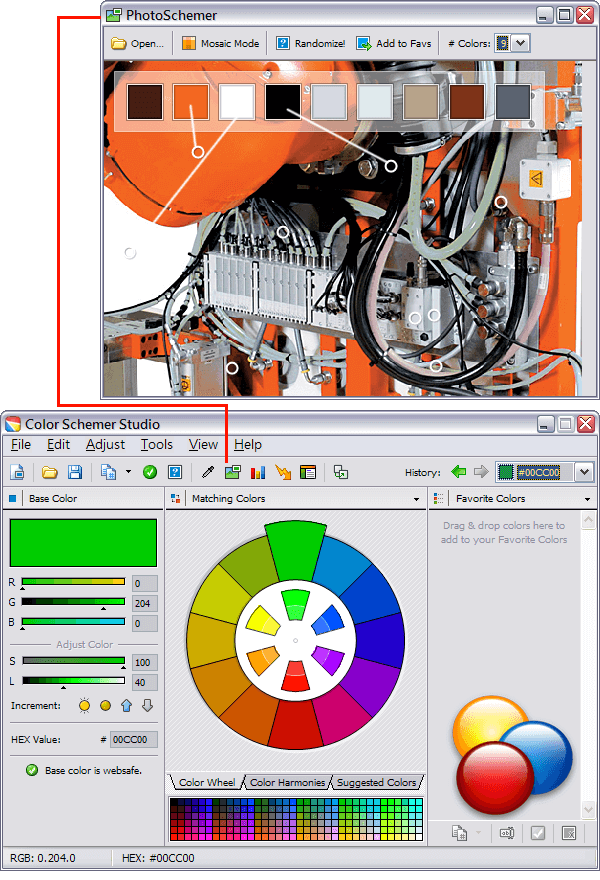The image size is (600, 880).
Task: Open the View menu
Action: click(x=203, y=444)
